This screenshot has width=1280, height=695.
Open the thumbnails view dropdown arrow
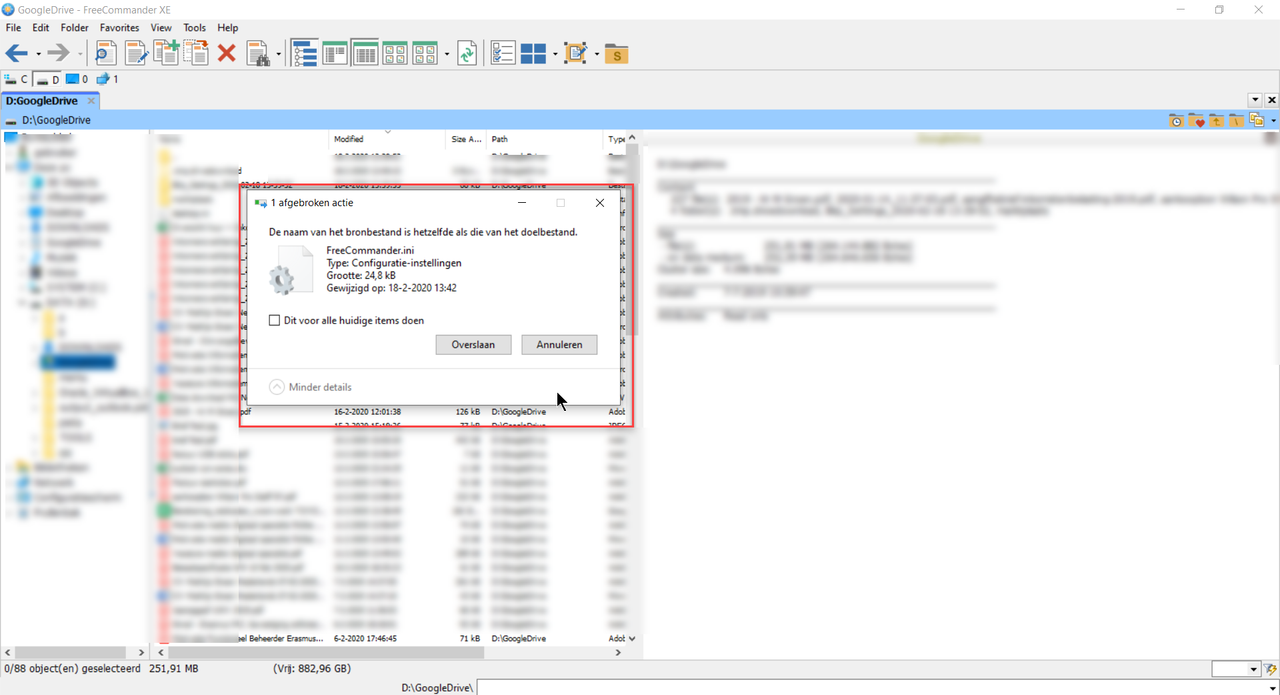tap(447, 54)
